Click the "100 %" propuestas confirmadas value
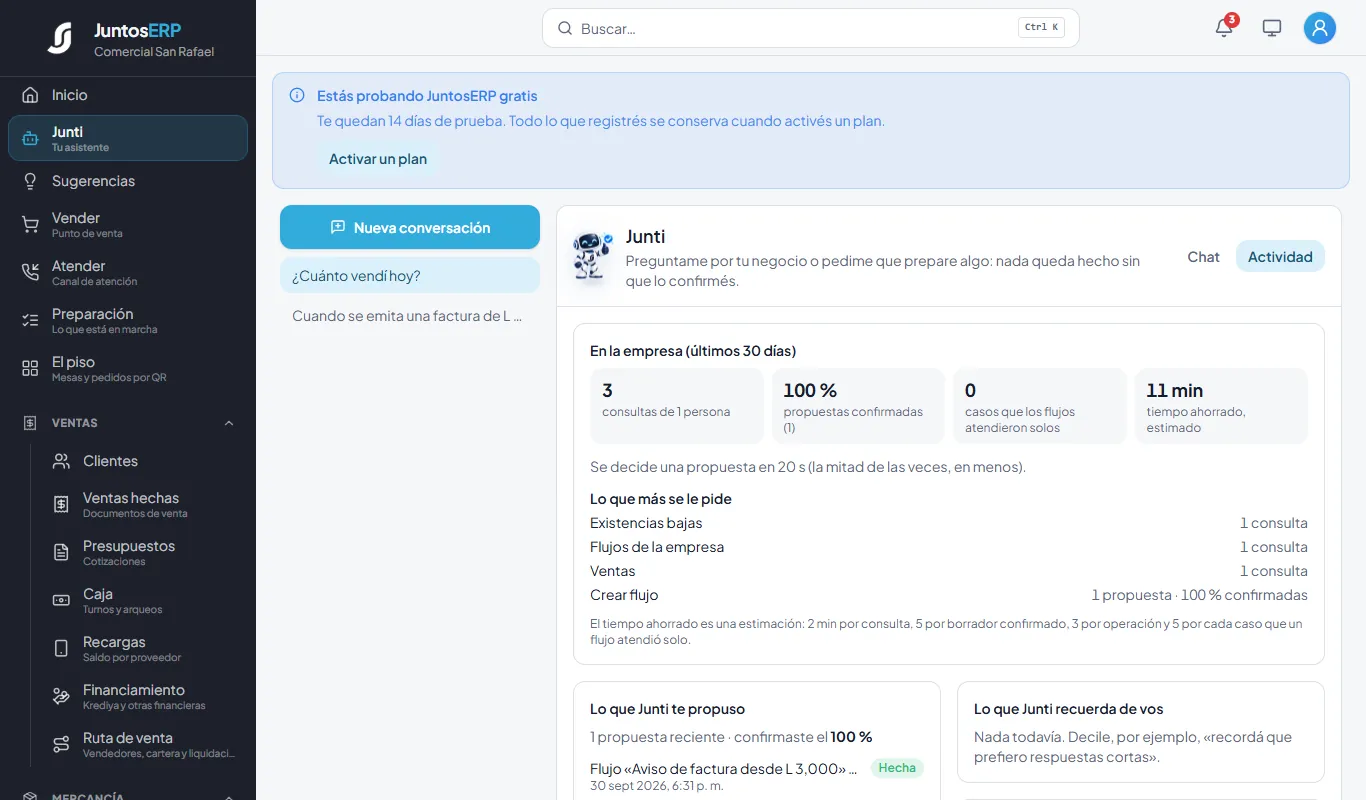This screenshot has height=800, width=1366. click(810, 390)
